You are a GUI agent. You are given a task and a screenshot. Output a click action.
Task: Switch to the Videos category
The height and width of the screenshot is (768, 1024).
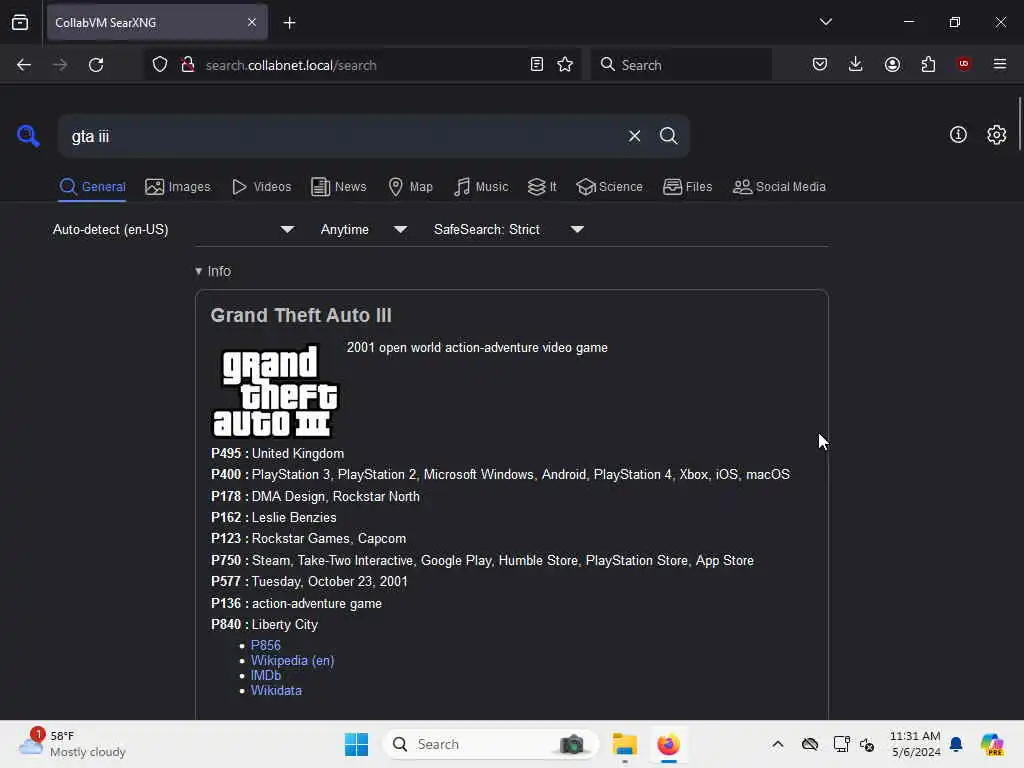point(261,187)
